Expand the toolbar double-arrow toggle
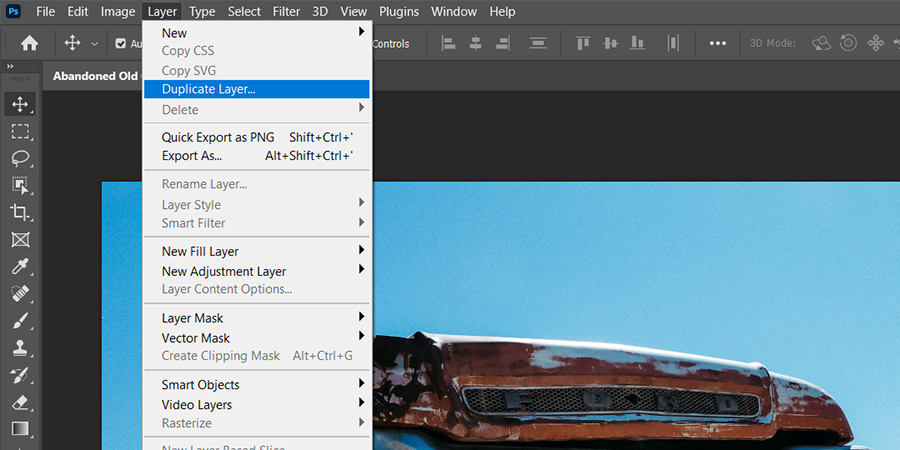900x450 pixels. (x=10, y=67)
